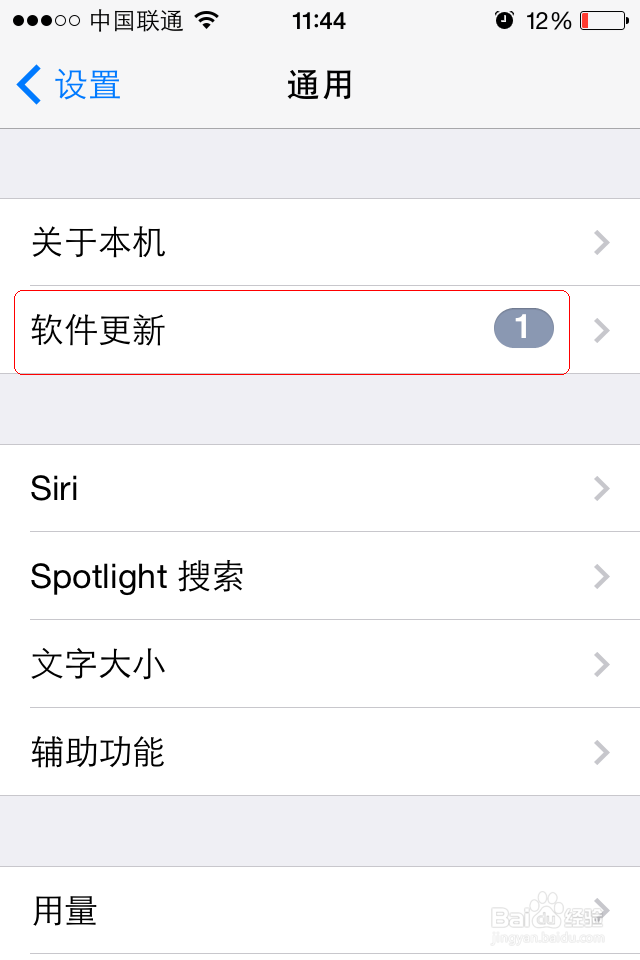Tap the alarm clock status icon
640x960 pixels.
504,21
